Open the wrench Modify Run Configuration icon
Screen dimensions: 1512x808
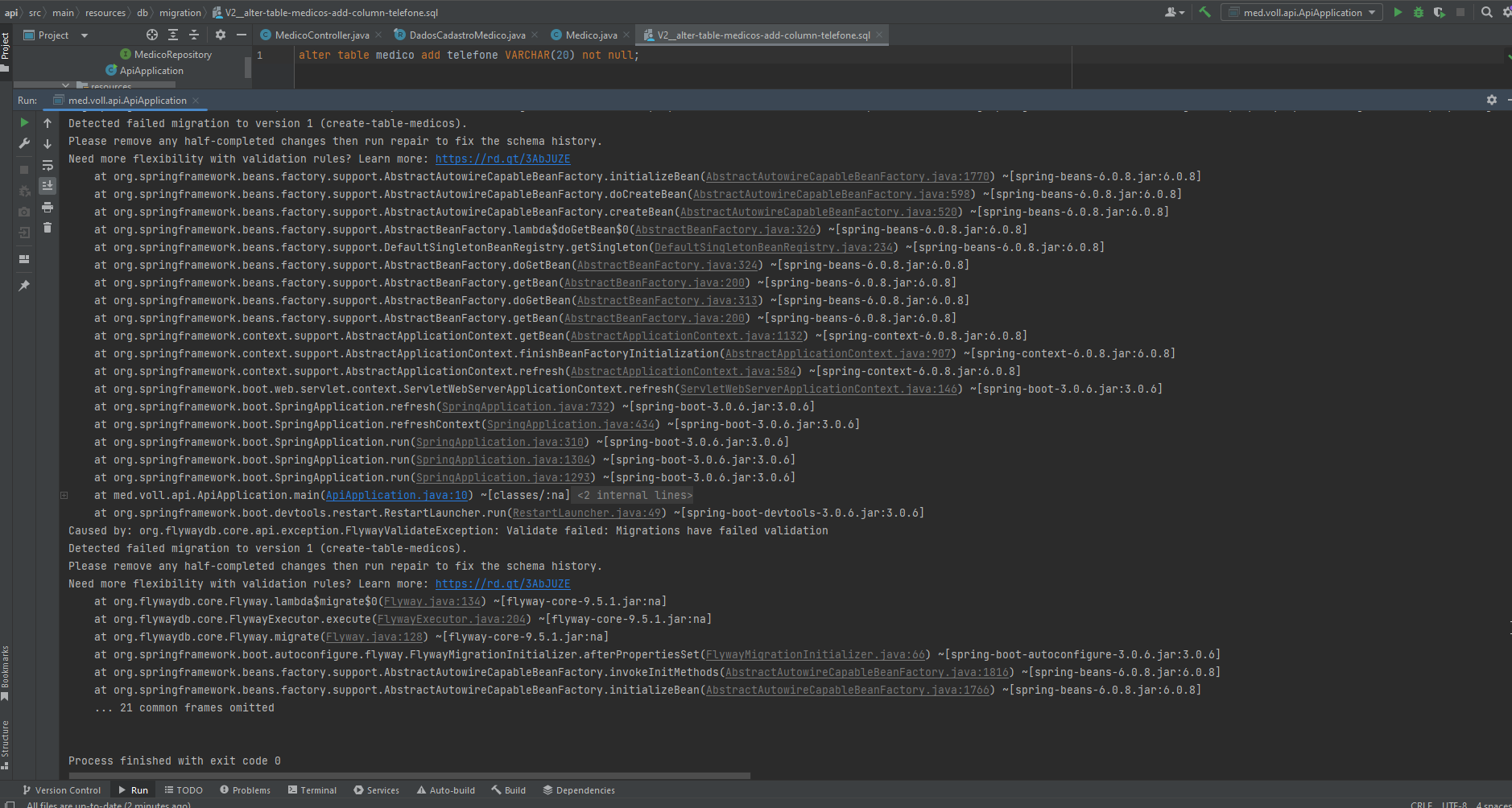pyautogui.click(x=24, y=143)
